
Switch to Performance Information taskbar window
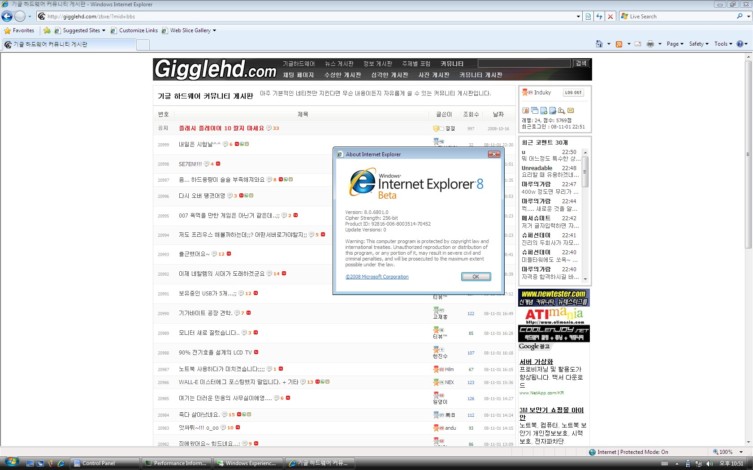(x=176, y=463)
